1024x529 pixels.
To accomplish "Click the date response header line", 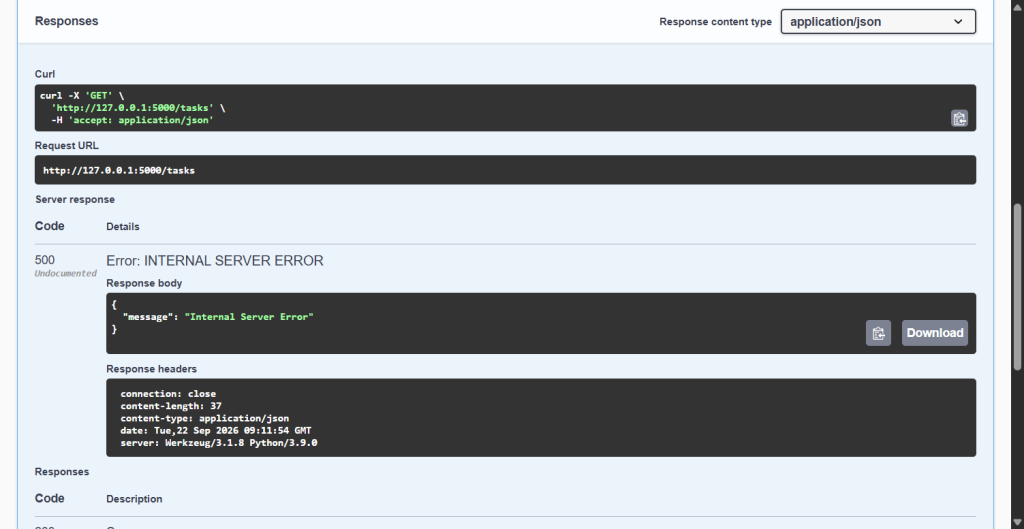I will tap(216, 431).
